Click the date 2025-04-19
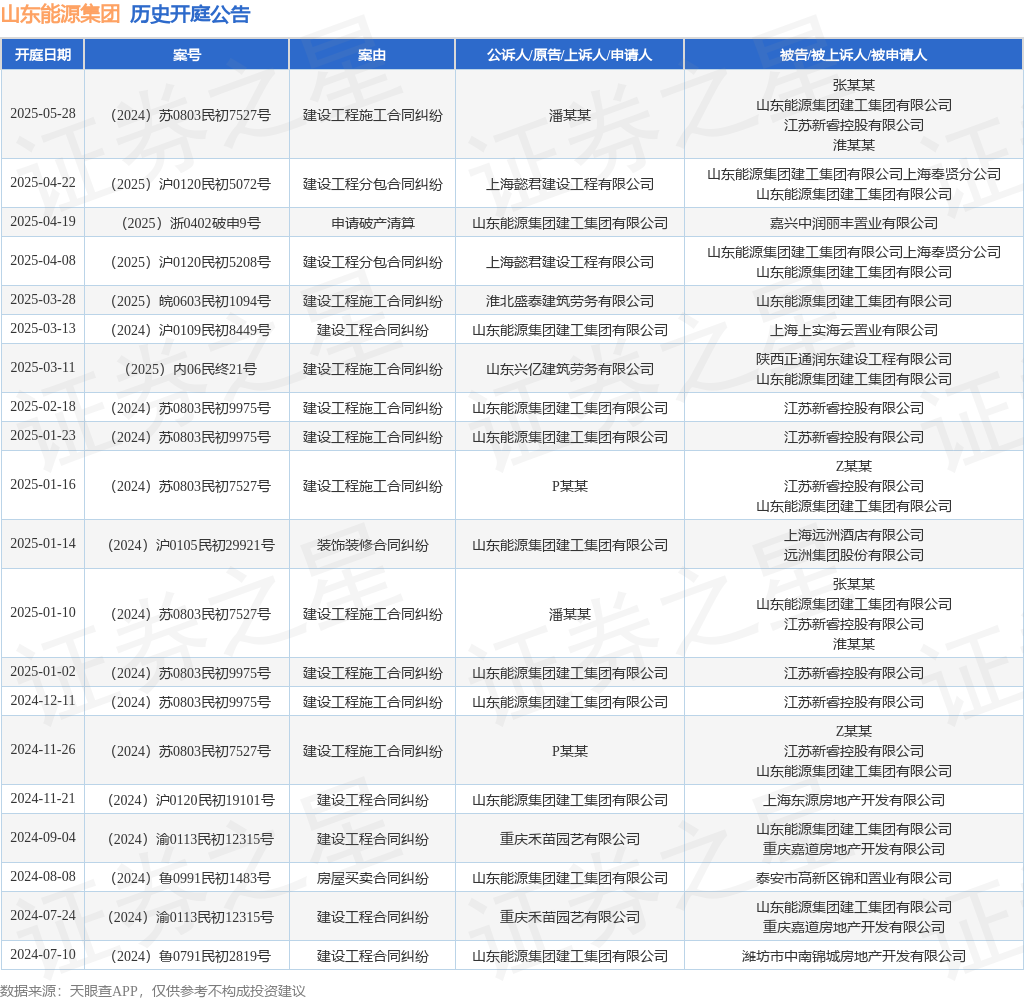This screenshot has width=1024, height=1000. click(x=43, y=222)
